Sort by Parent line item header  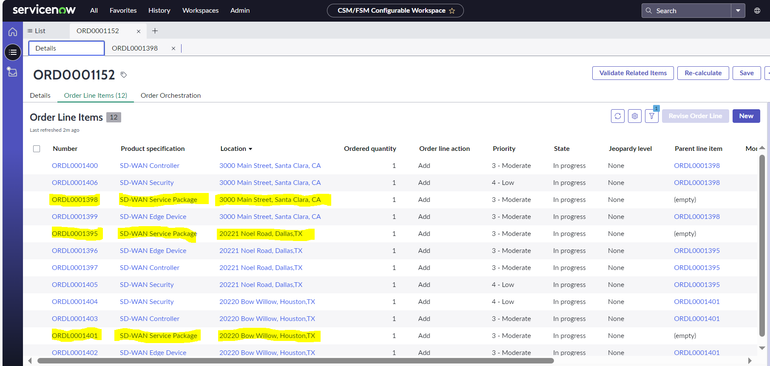699,149
